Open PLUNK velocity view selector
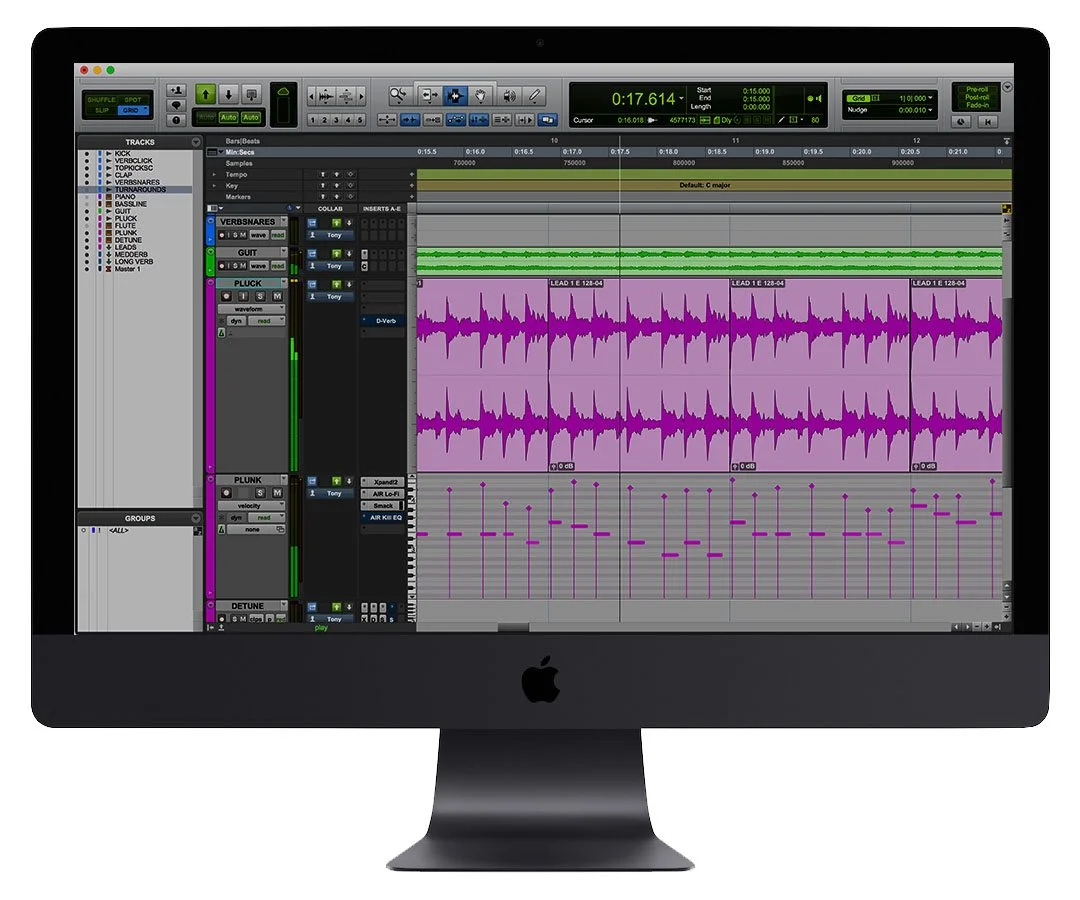The width and height of the screenshot is (1080, 900). (251, 505)
